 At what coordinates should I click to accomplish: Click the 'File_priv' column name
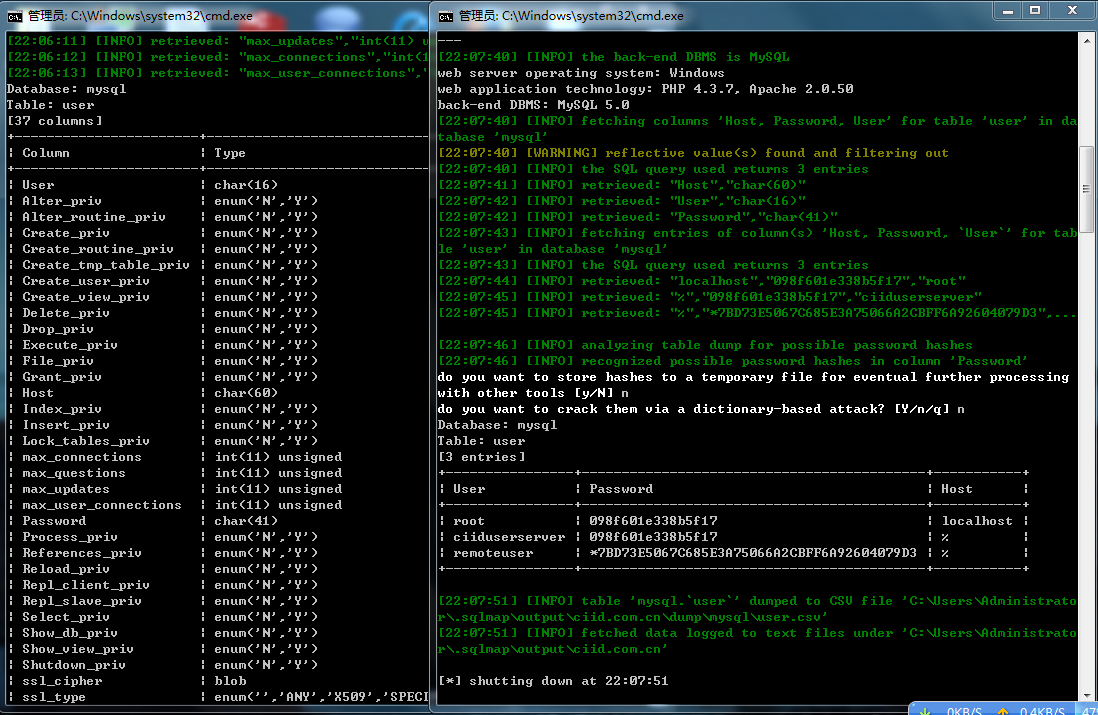coord(57,361)
